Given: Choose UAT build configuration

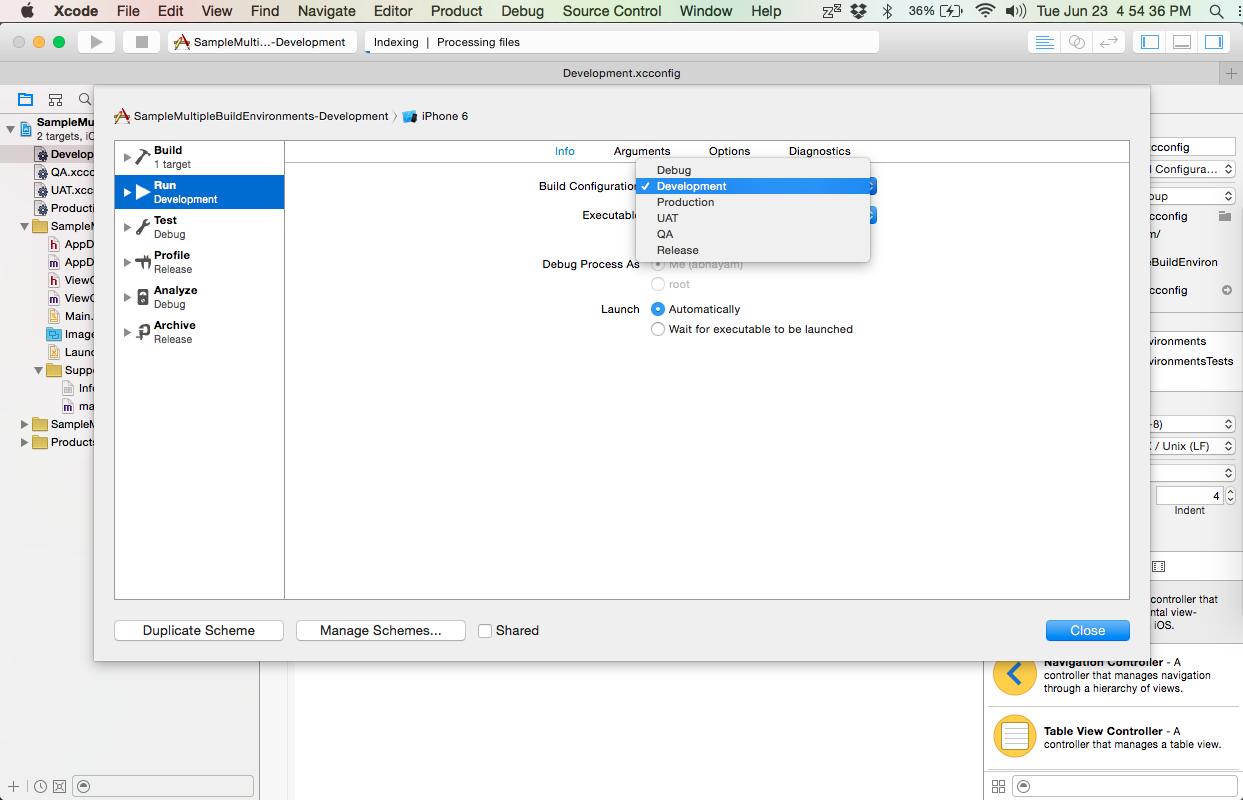Looking at the screenshot, I should (753, 218).
